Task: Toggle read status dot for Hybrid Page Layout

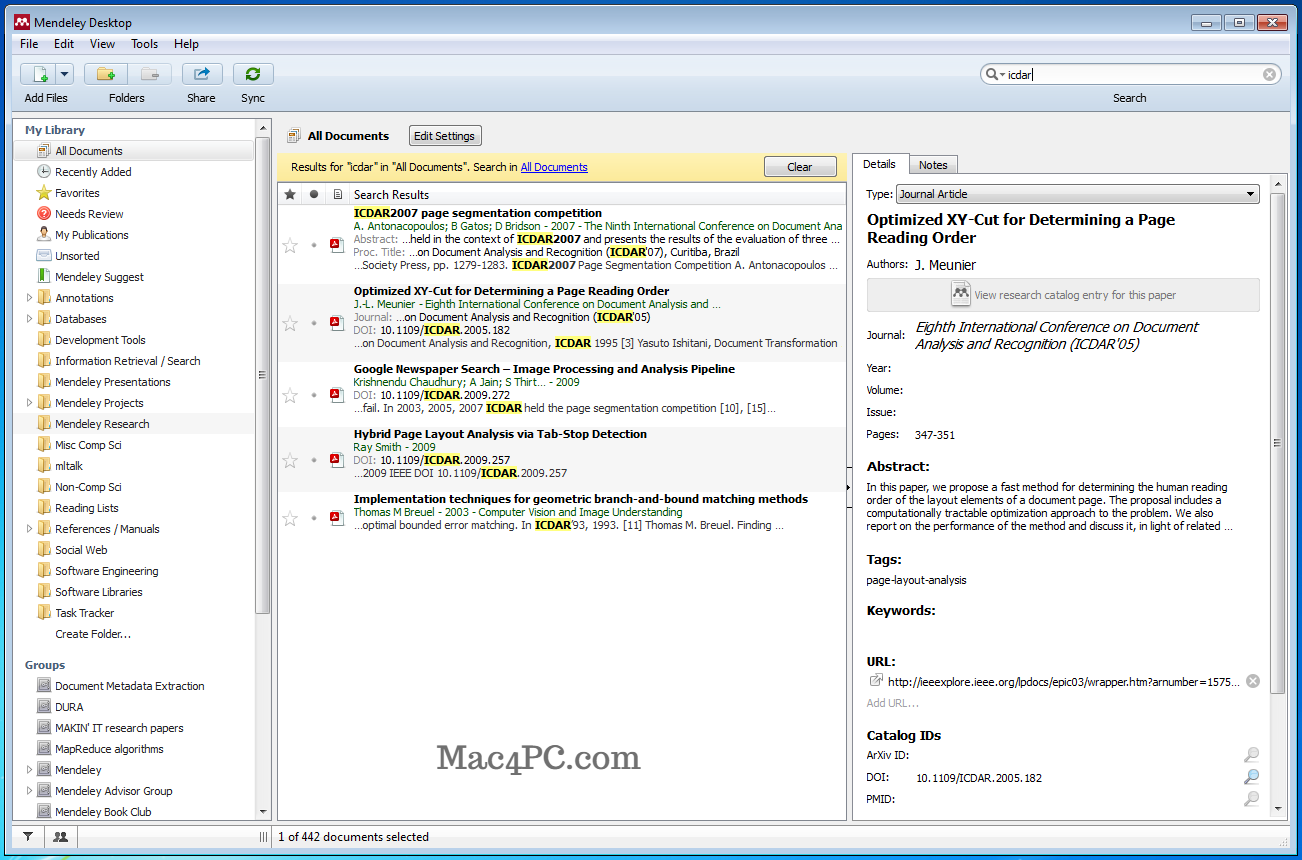Action: [314, 460]
